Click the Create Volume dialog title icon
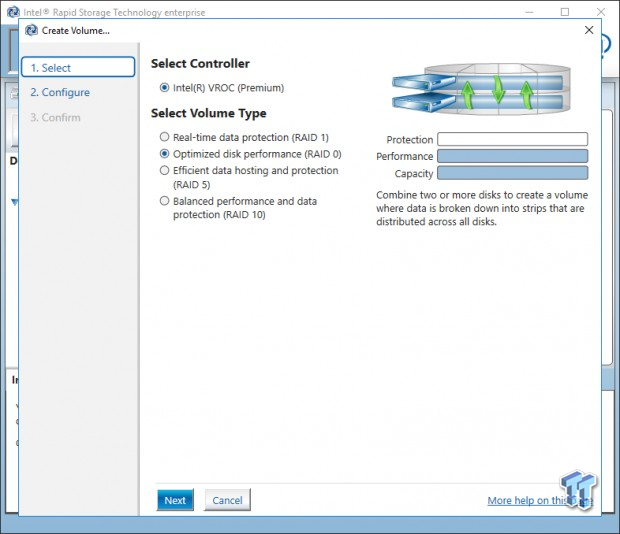 coord(31,30)
